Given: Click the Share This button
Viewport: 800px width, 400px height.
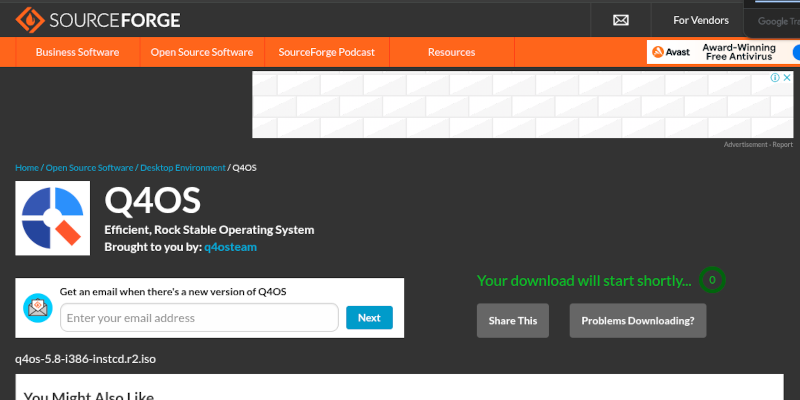Looking at the screenshot, I should [x=513, y=320].
